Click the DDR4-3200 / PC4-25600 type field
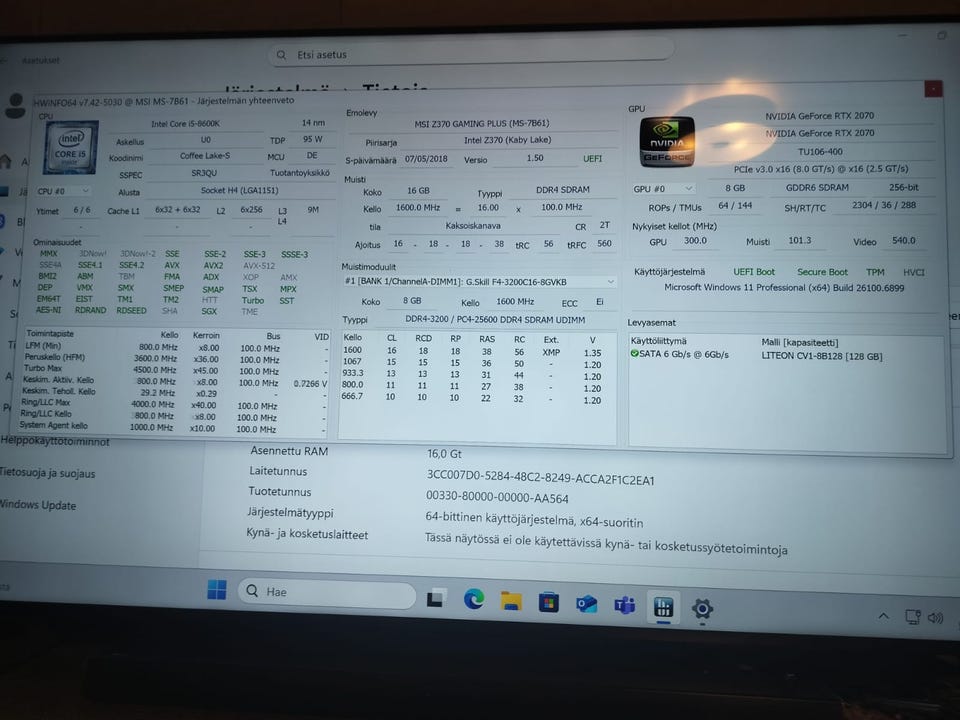 point(495,320)
